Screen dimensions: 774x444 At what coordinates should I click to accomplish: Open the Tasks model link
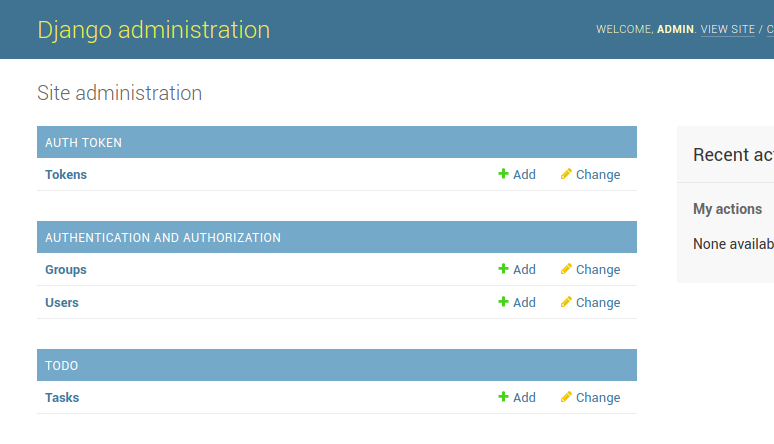click(62, 398)
